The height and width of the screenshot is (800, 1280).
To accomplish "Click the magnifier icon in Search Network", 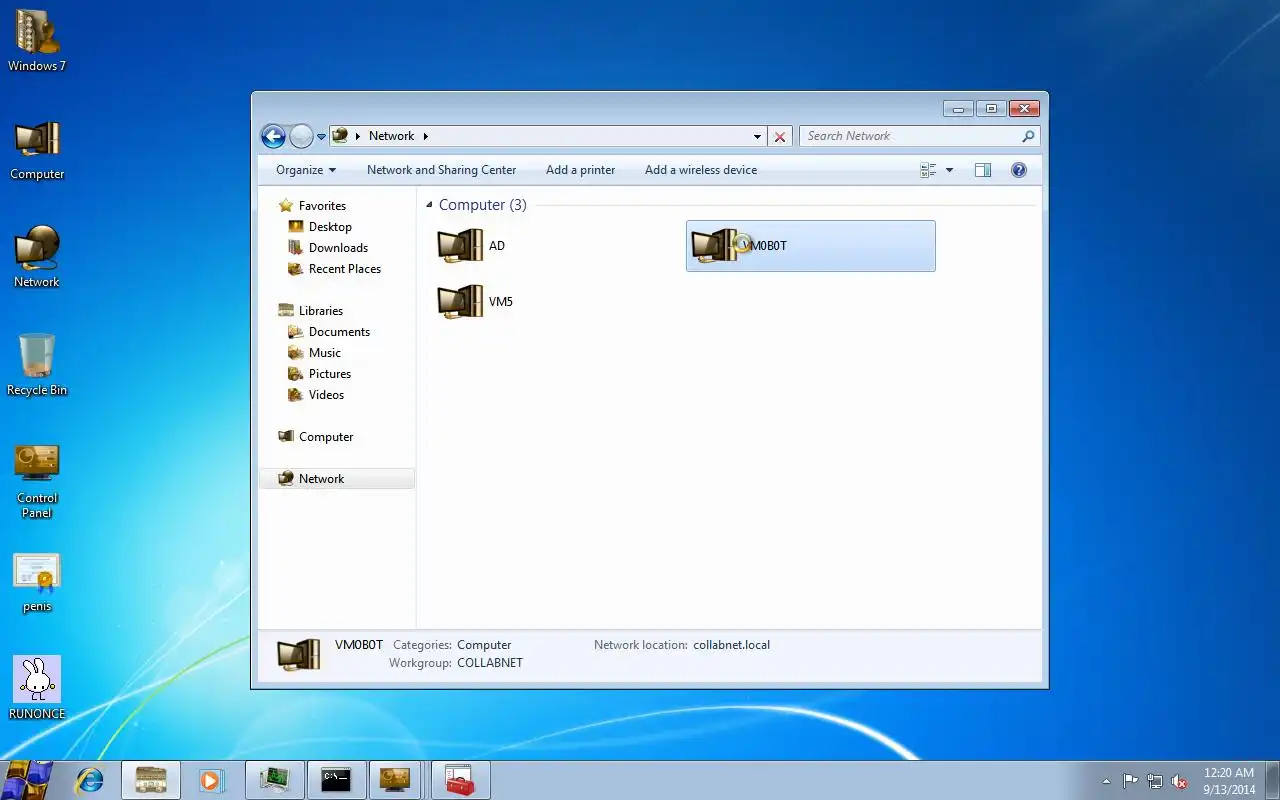I will 1028,136.
